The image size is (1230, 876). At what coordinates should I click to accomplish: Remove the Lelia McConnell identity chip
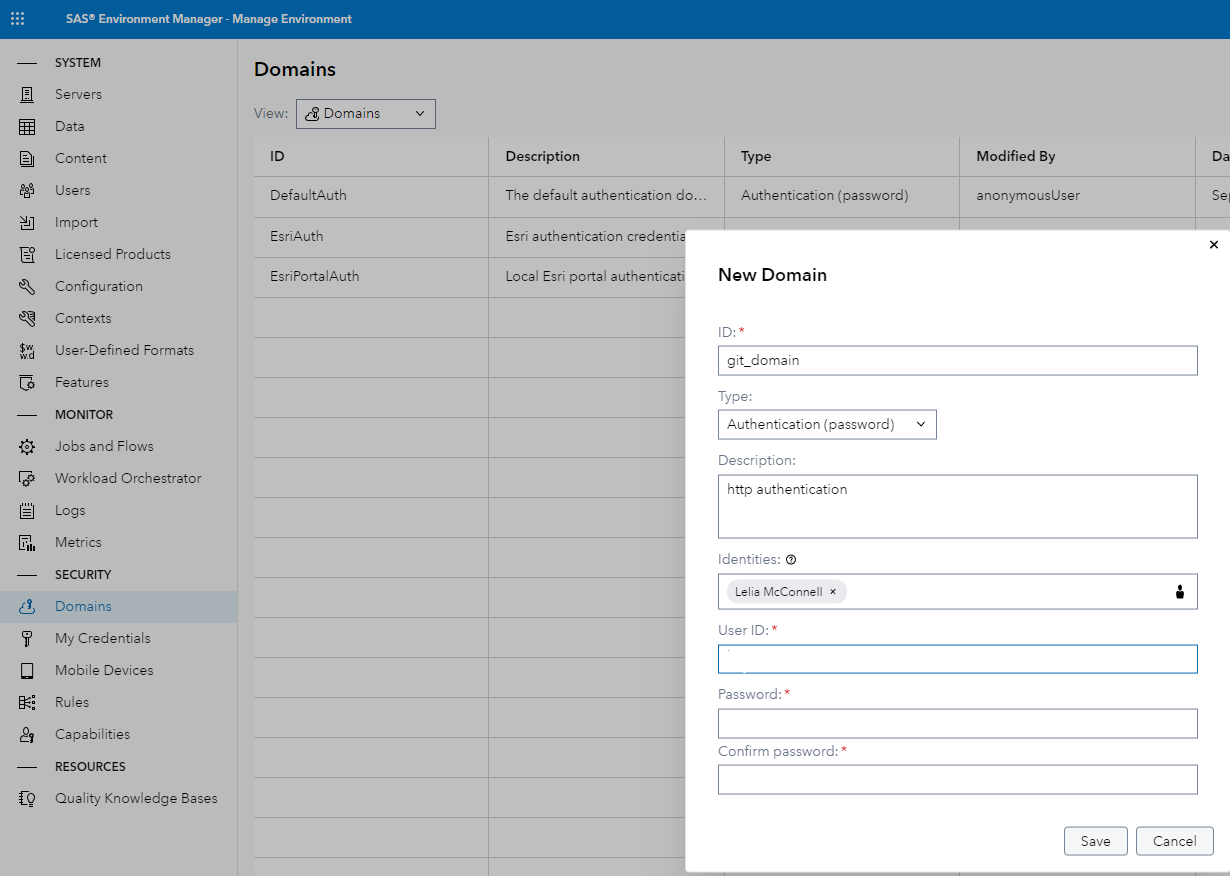832,591
